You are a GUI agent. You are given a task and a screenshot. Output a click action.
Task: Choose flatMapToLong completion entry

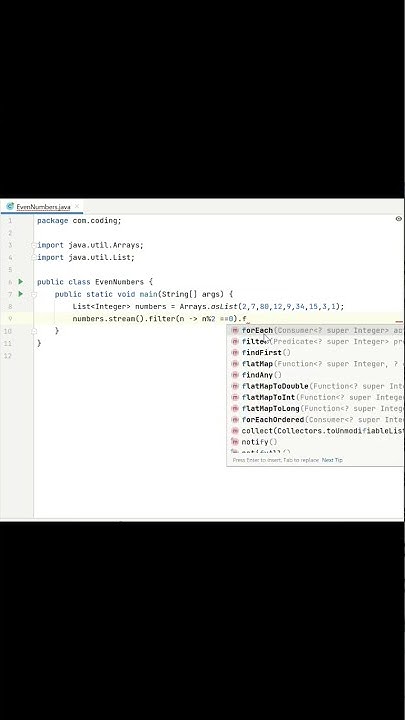(315, 408)
